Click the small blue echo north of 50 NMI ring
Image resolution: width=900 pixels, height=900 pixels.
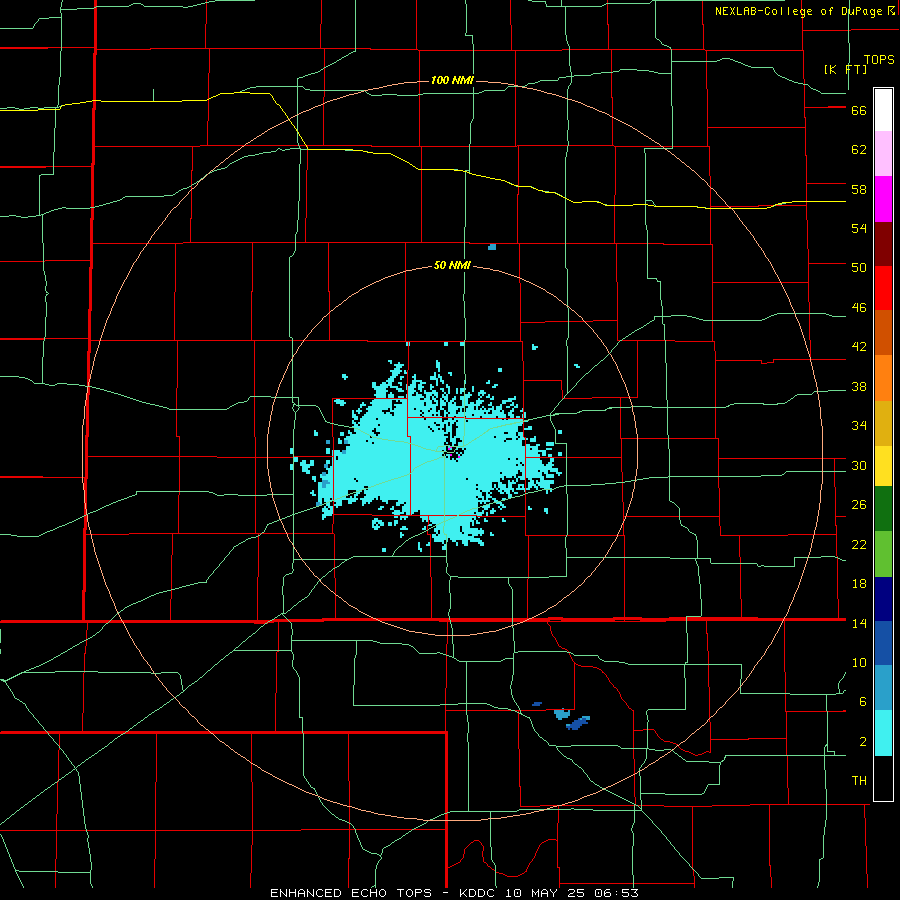click(492, 247)
